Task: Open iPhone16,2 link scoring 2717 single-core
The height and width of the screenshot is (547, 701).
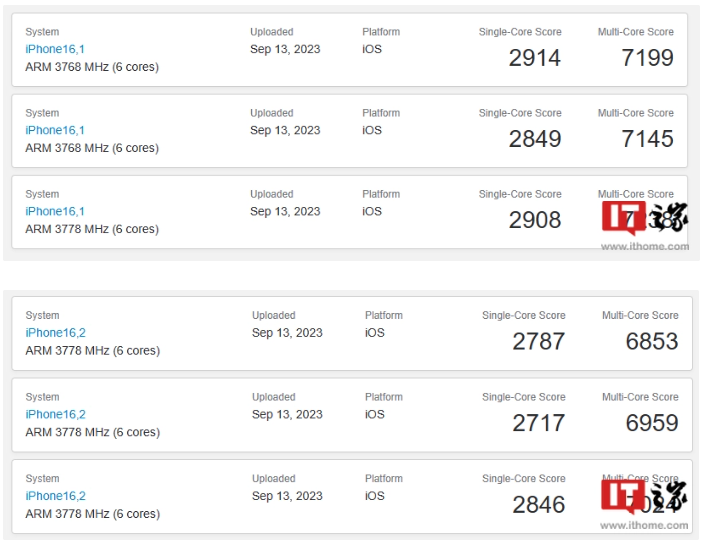Action: tap(55, 414)
